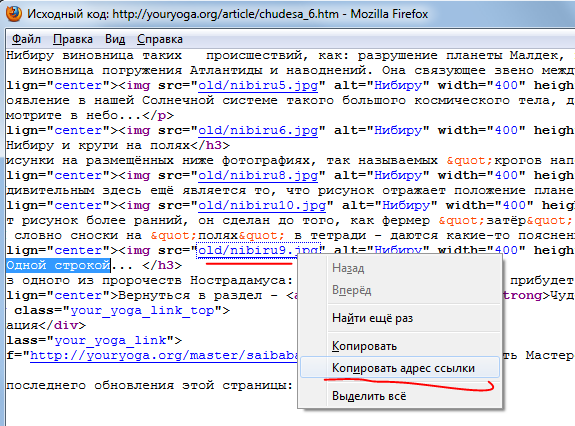Choose Копировать in context menu
The width and height of the screenshot is (575, 426).
[x=400, y=346]
